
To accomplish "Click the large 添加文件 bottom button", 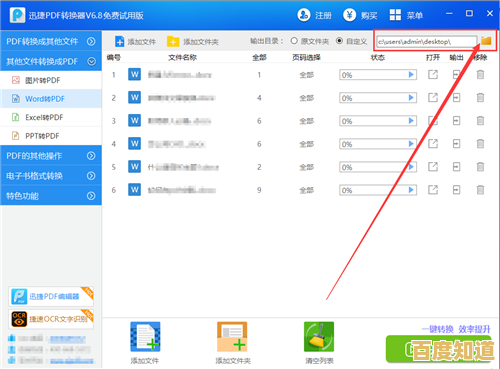I will (145, 343).
